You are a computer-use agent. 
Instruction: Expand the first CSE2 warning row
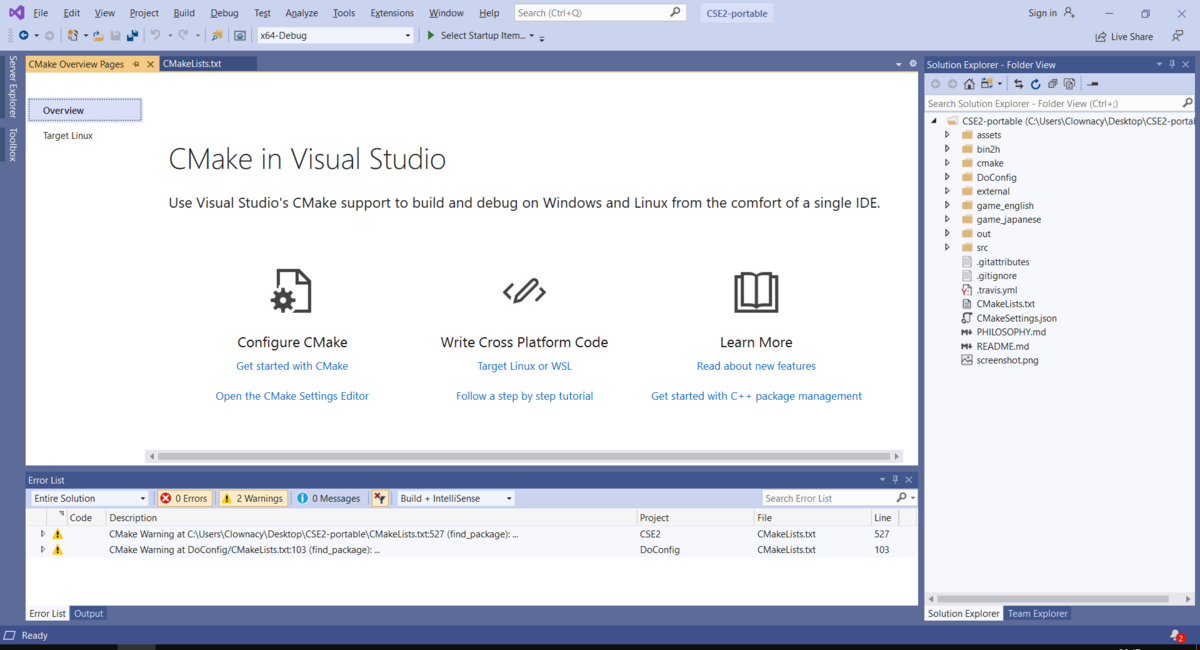click(x=43, y=534)
